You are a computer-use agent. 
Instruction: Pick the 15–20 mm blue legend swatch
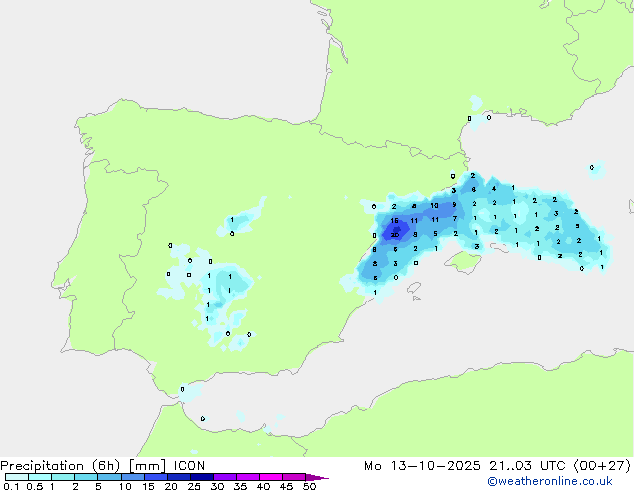[x=155, y=477]
